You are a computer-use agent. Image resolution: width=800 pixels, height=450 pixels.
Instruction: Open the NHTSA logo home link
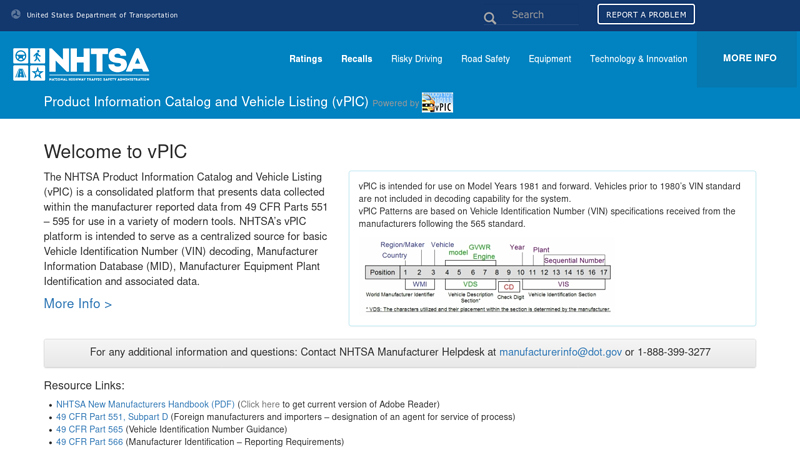tap(81, 64)
